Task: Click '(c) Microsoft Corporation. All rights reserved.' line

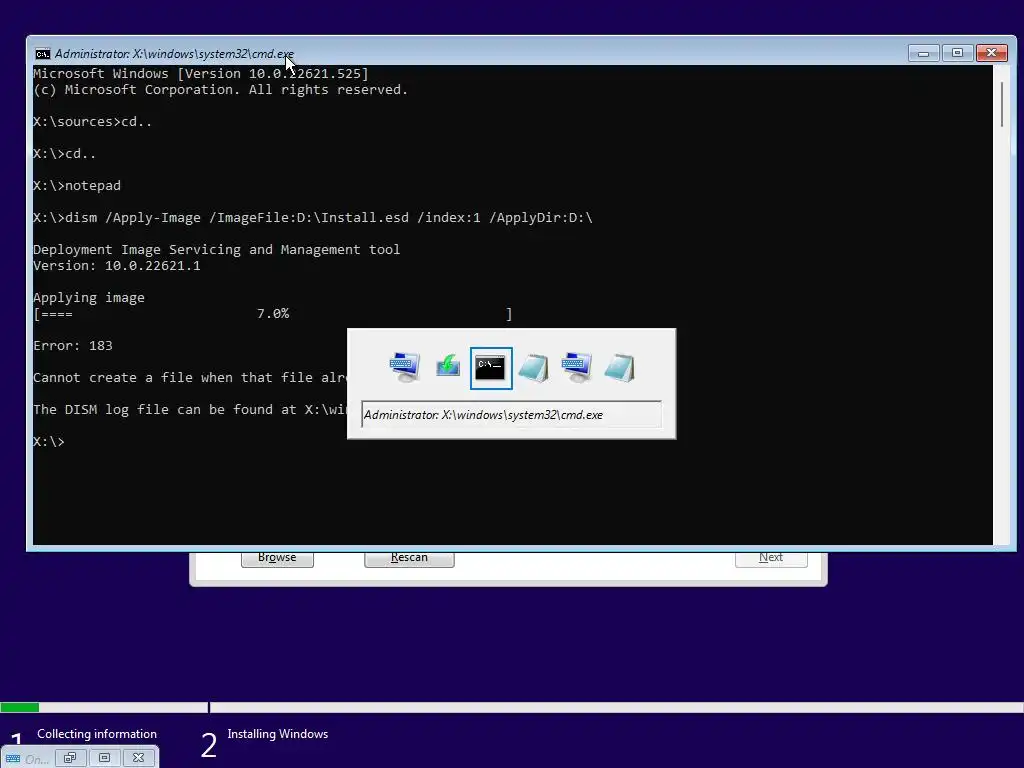Action: tap(221, 89)
